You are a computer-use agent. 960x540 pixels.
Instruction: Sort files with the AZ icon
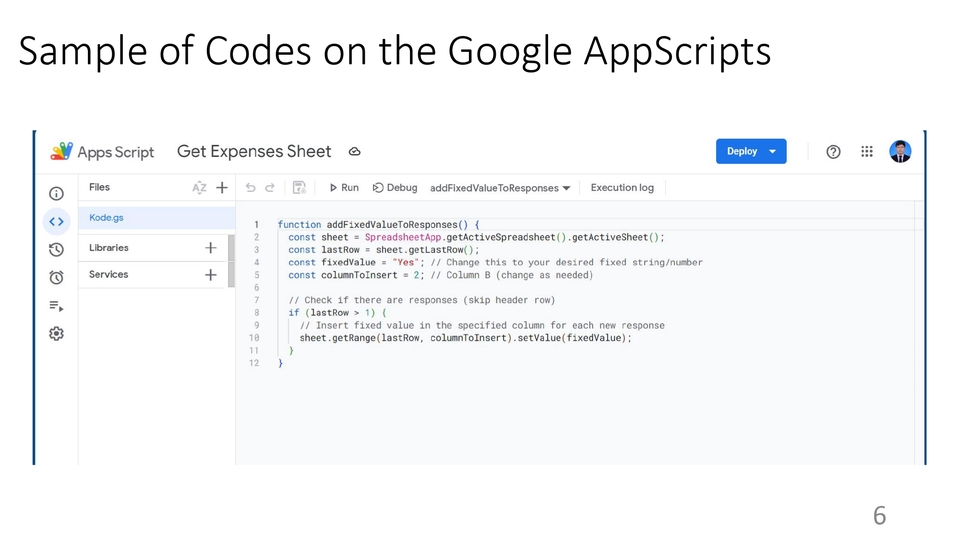[199, 187]
